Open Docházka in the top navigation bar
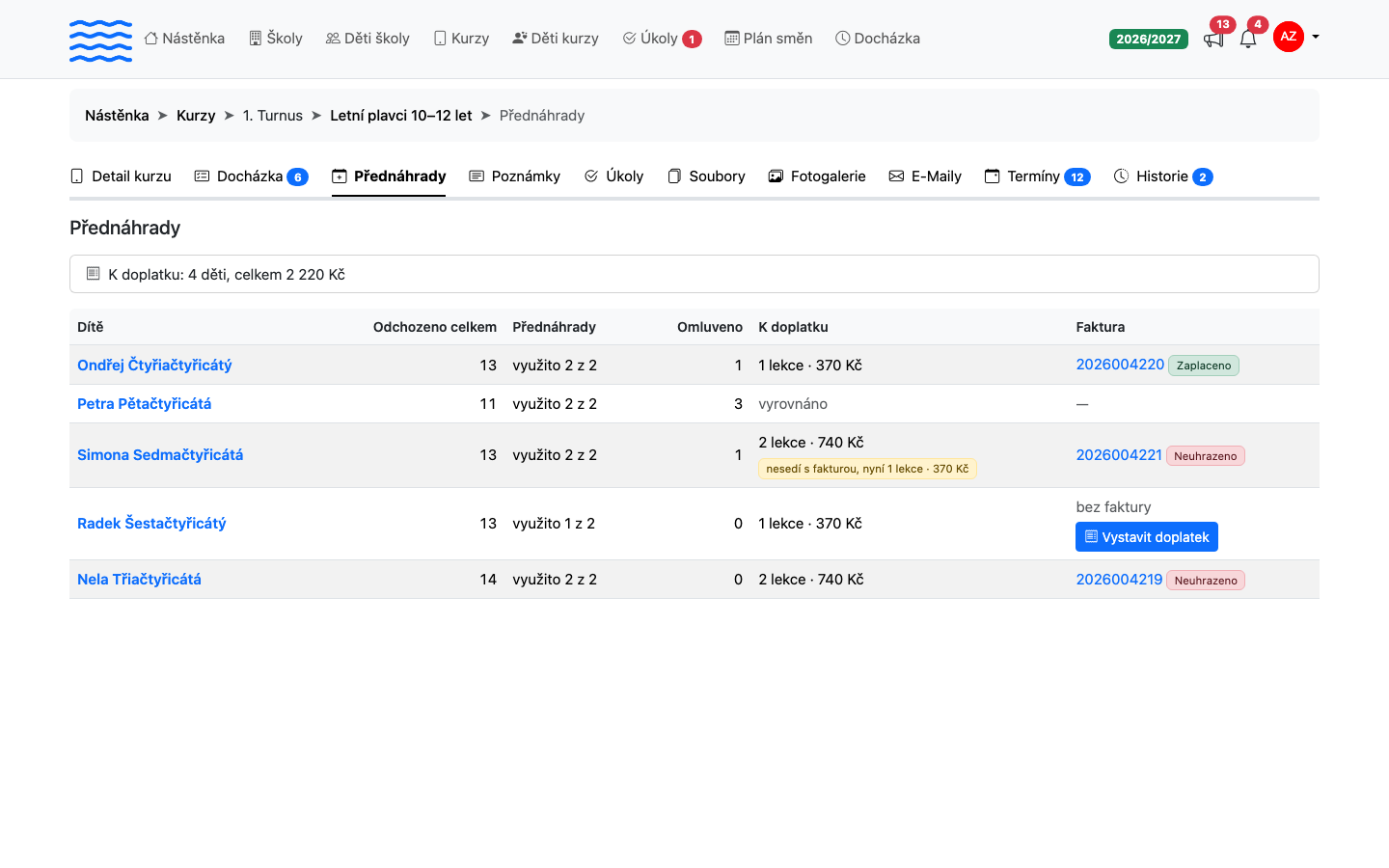This screenshot has height=868, width=1389. (x=878, y=39)
